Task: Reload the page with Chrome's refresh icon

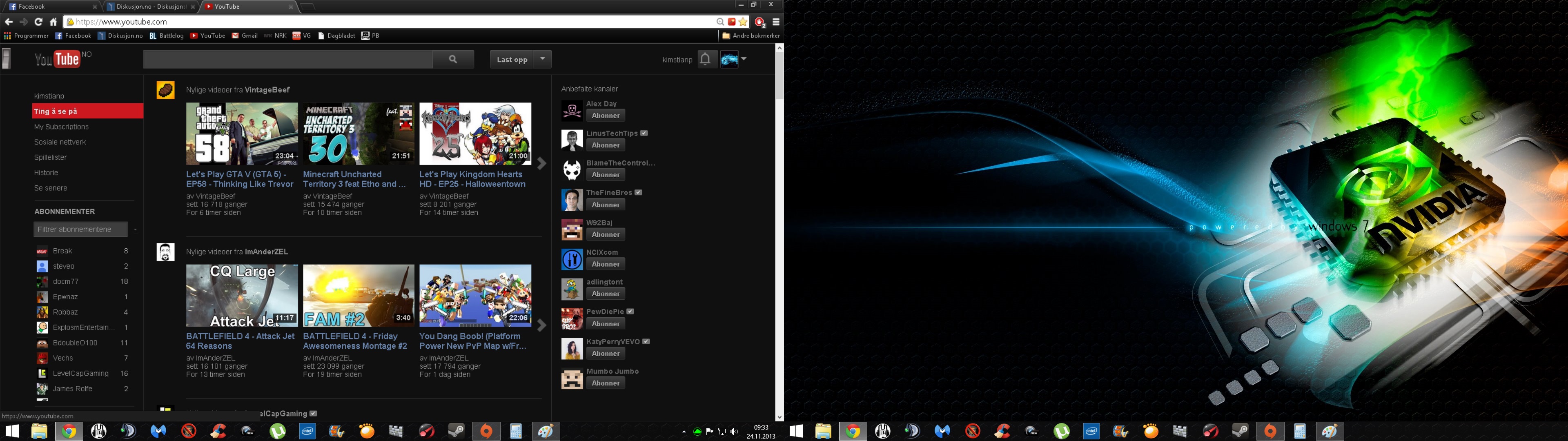Action: pos(38,22)
